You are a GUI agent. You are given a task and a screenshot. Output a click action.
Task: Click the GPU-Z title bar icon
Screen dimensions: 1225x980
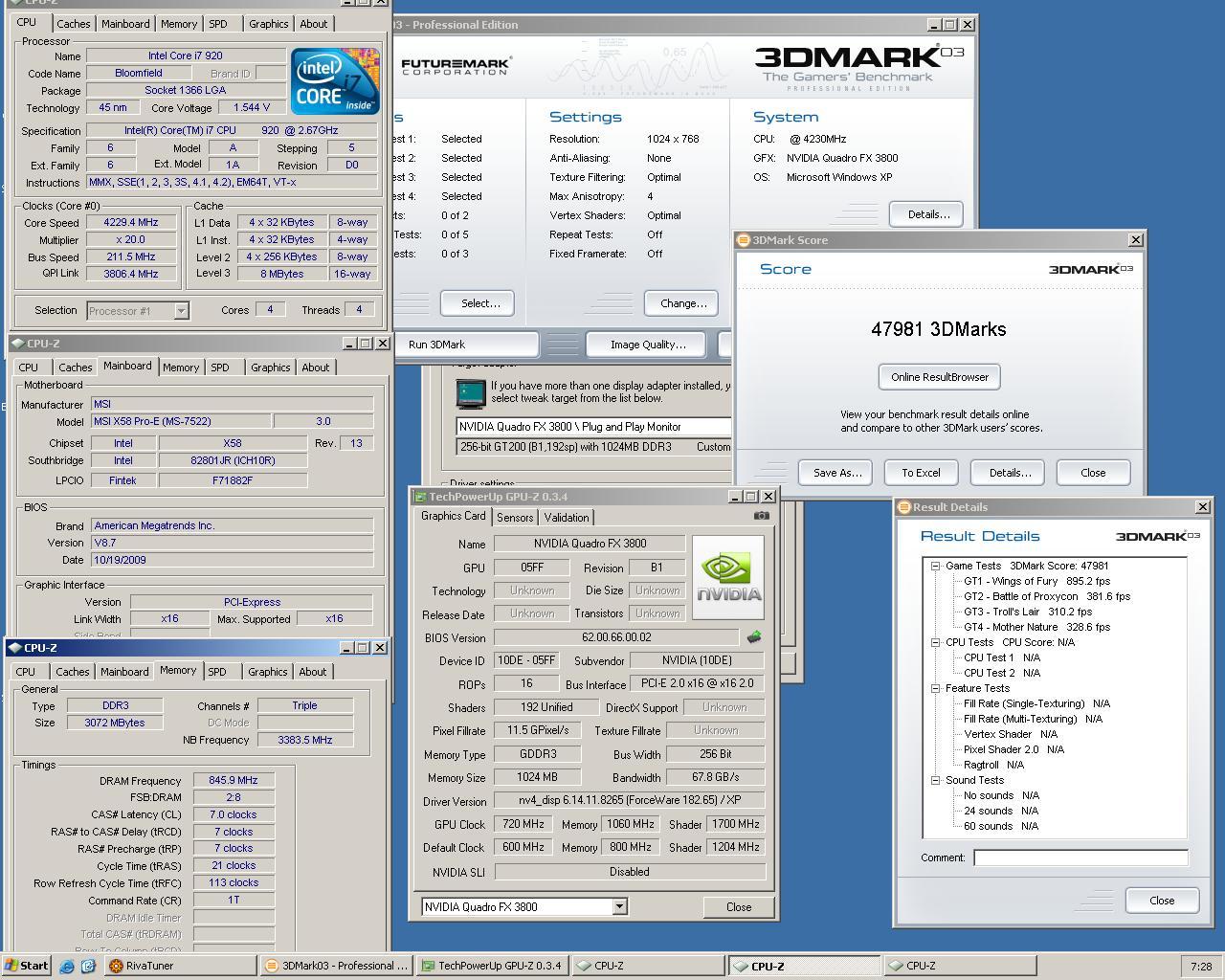click(x=419, y=497)
